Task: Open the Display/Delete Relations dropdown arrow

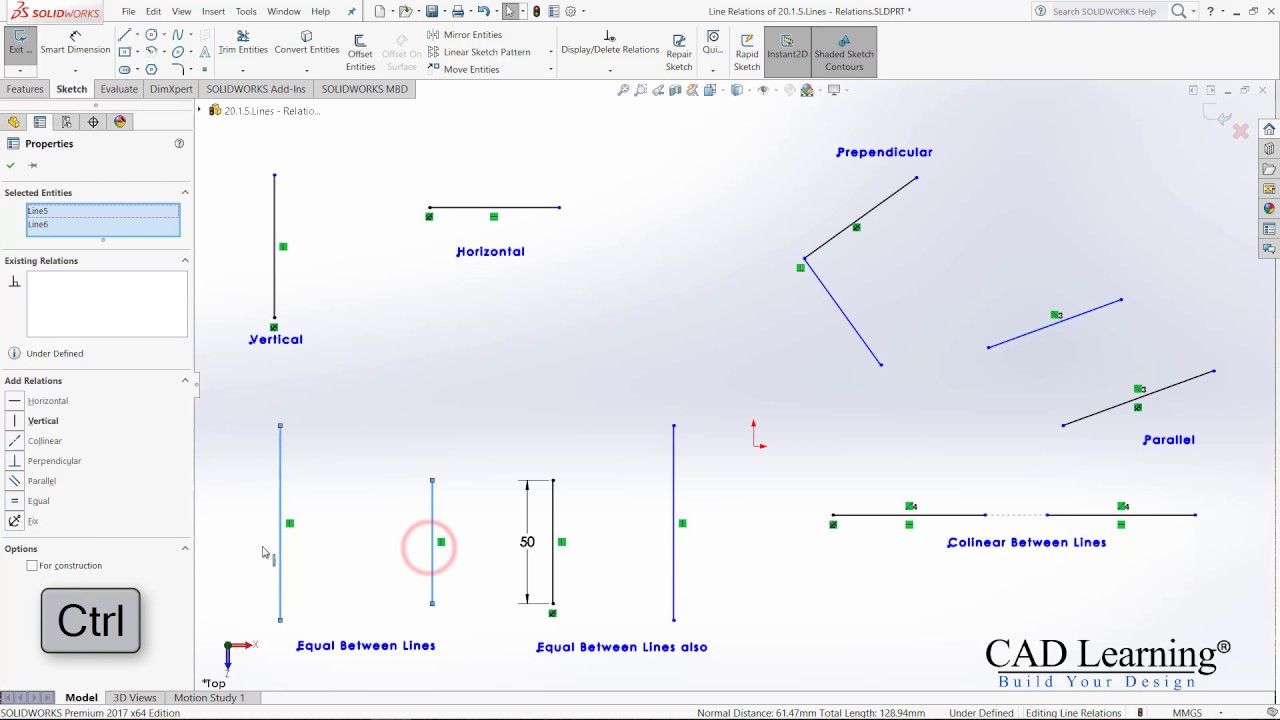Action: point(610,70)
